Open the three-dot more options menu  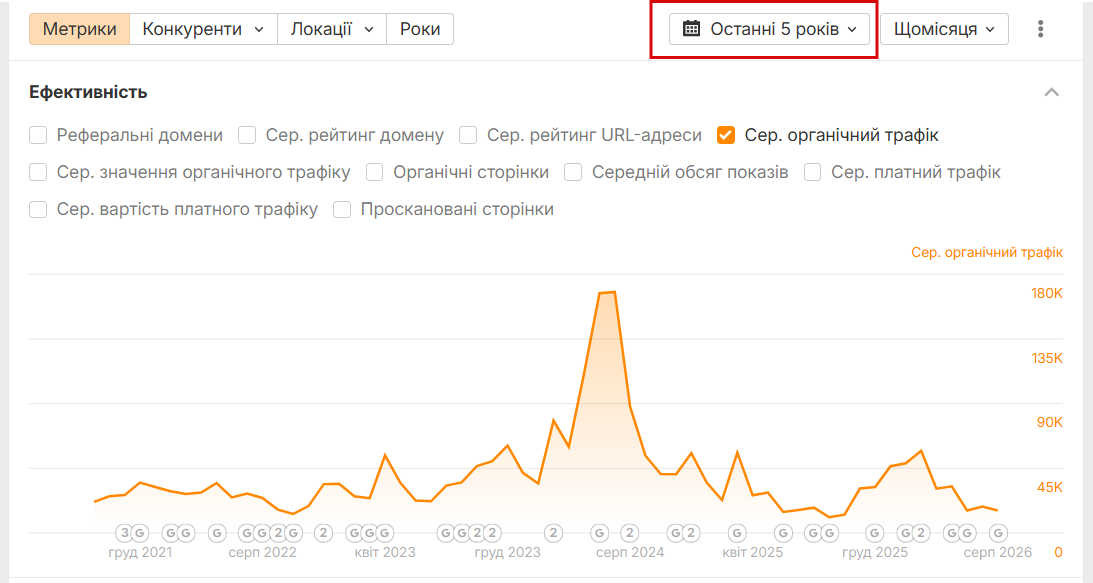(1040, 29)
